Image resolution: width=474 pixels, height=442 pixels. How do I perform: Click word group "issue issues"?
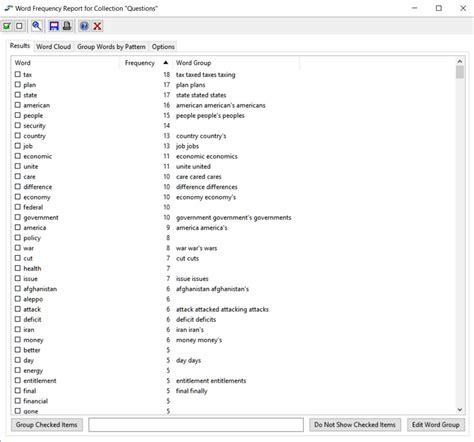pyautogui.click(x=192, y=279)
